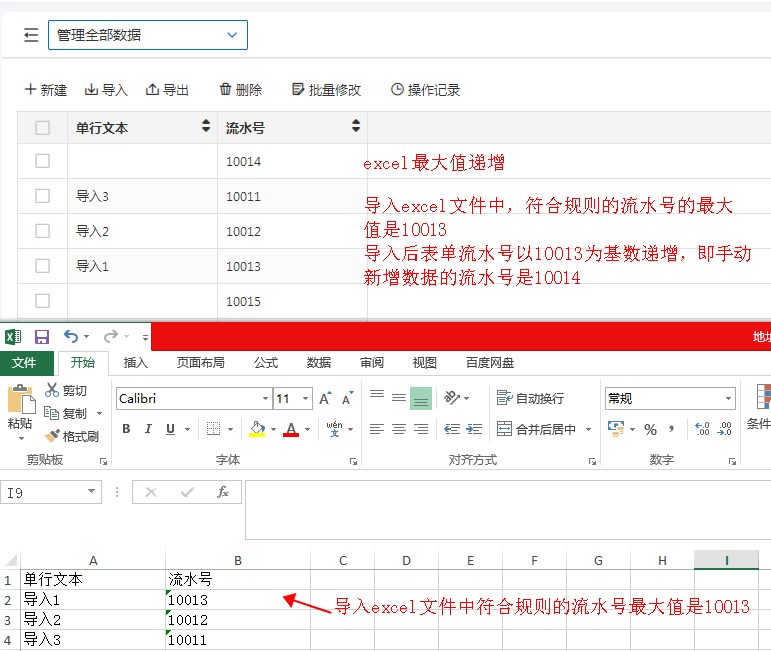Open the 管理全部数据 dropdown
Viewport: 771px width, 651px height.
pyautogui.click(x=147, y=35)
